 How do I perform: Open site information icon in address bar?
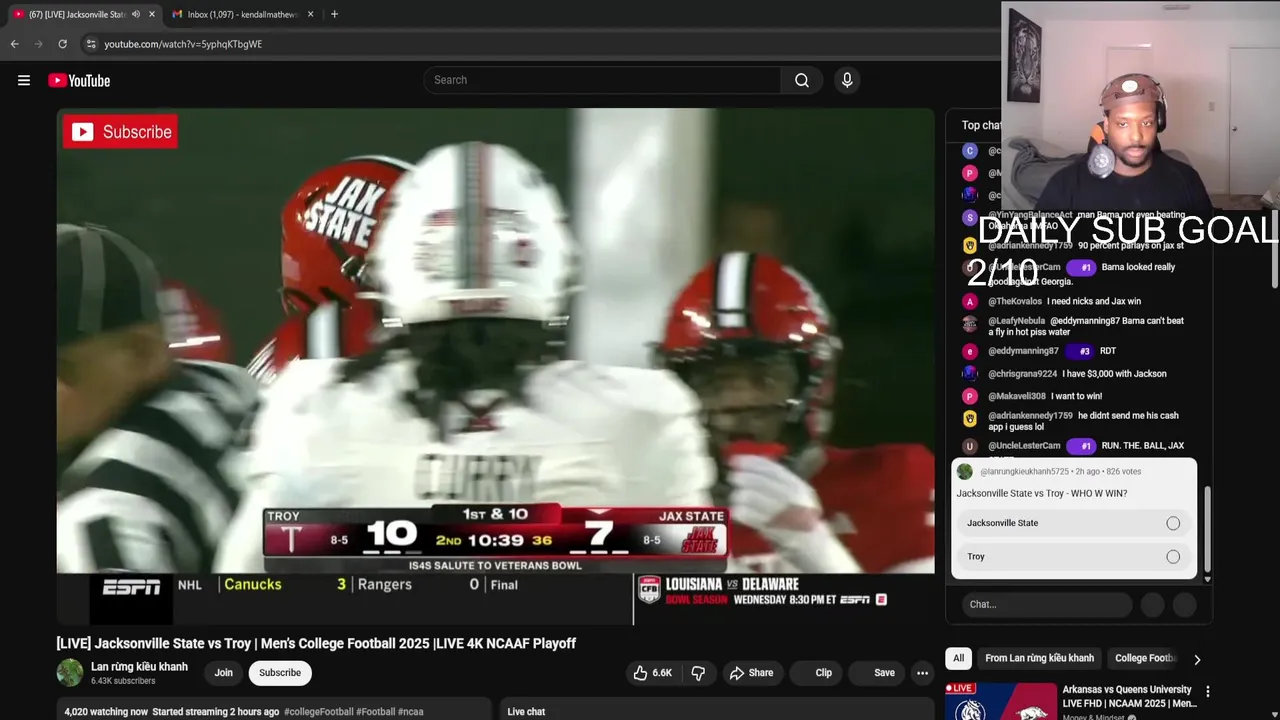[x=91, y=44]
